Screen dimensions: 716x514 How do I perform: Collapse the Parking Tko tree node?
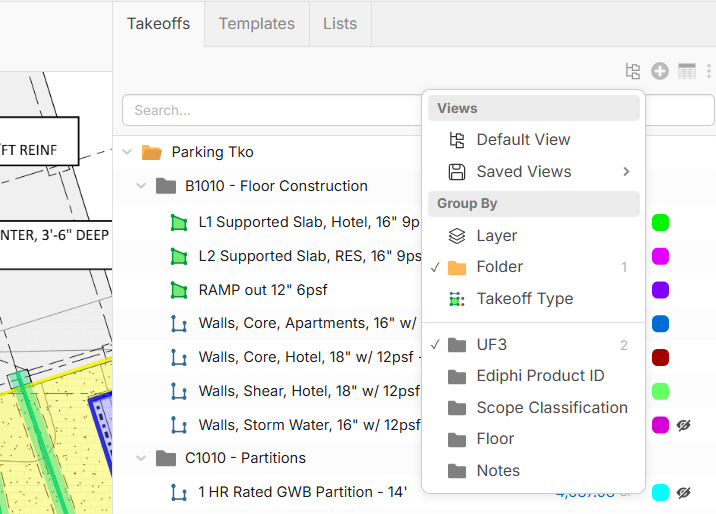coord(127,152)
